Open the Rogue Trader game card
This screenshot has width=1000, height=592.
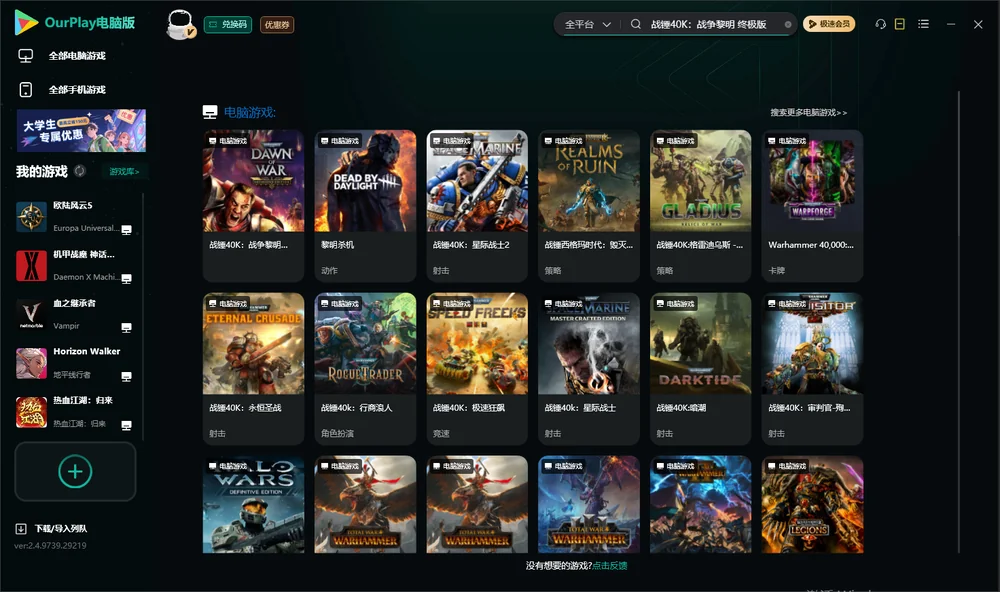click(365, 369)
